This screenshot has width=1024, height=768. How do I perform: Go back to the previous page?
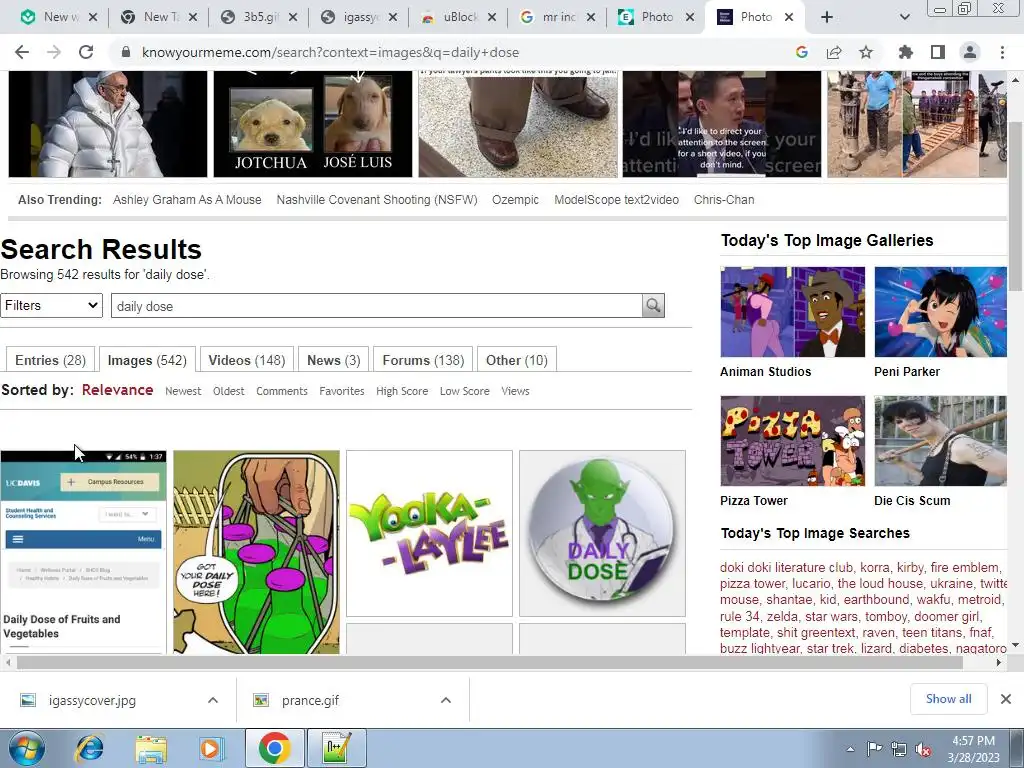[x=22, y=52]
